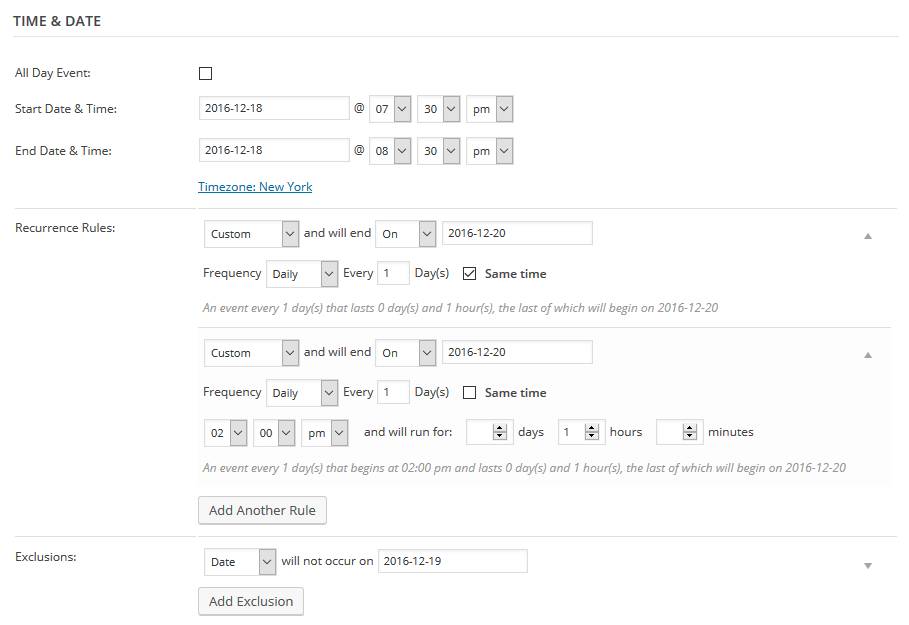Click the days spinner in run duration
The width and height of the screenshot is (909, 625).
[x=490, y=432]
